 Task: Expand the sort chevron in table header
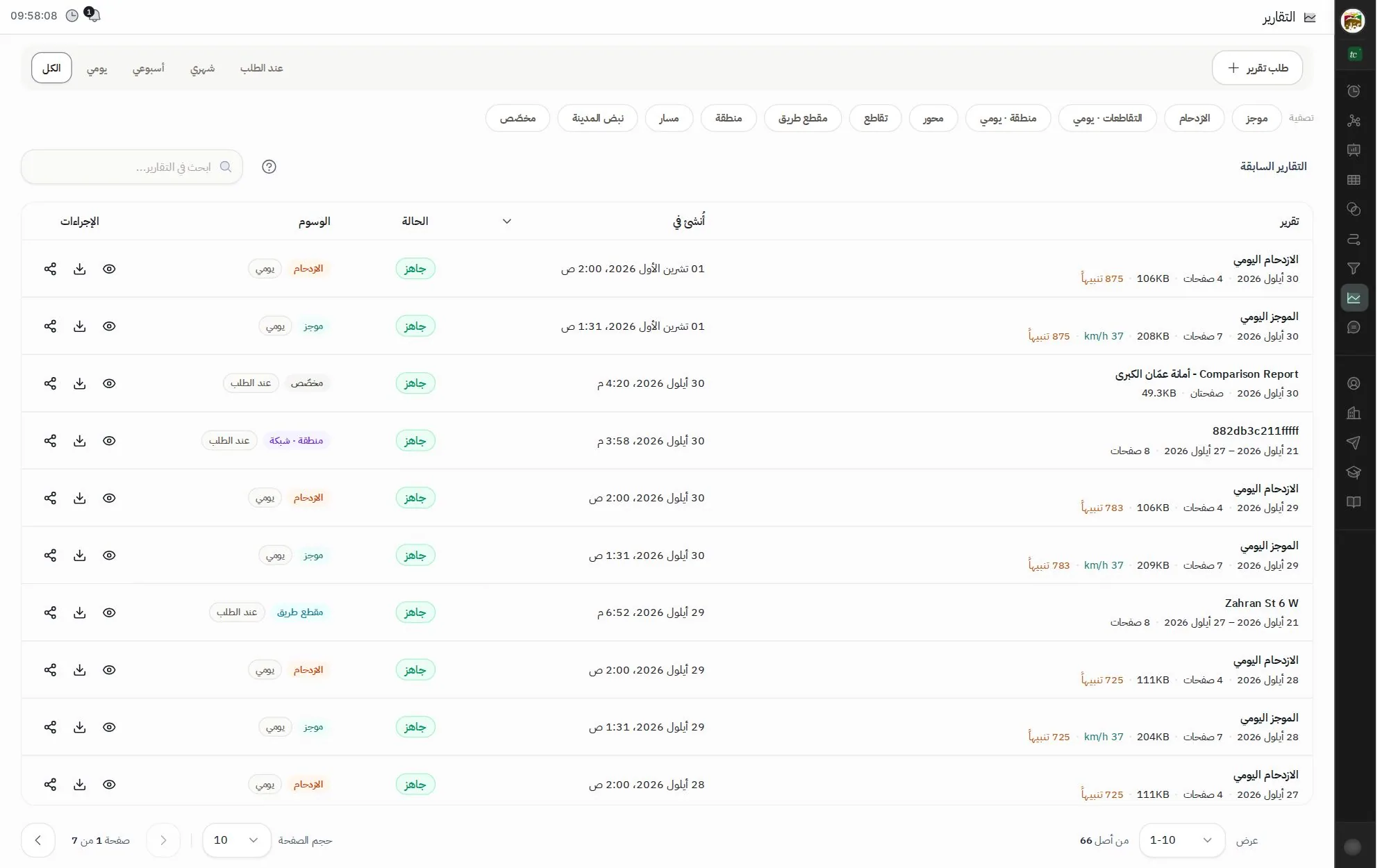click(507, 222)
